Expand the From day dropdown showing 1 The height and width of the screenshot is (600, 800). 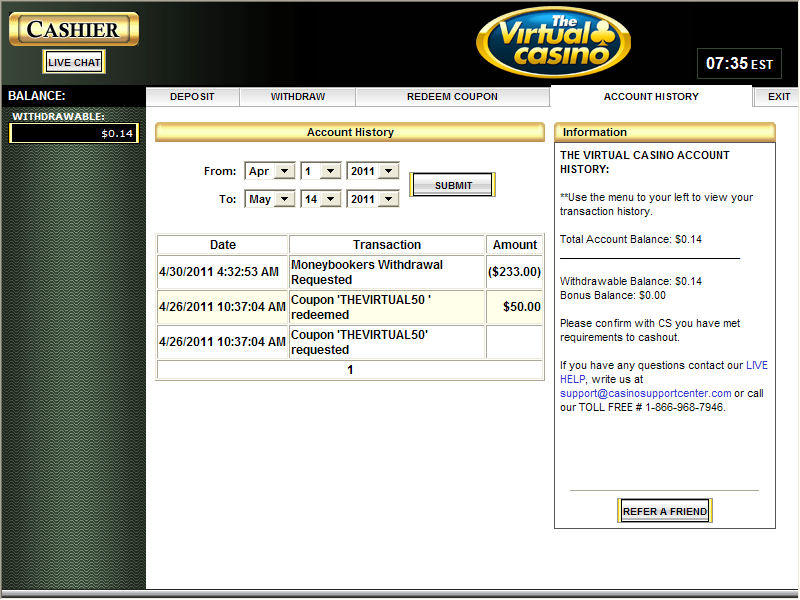(321, 171)
